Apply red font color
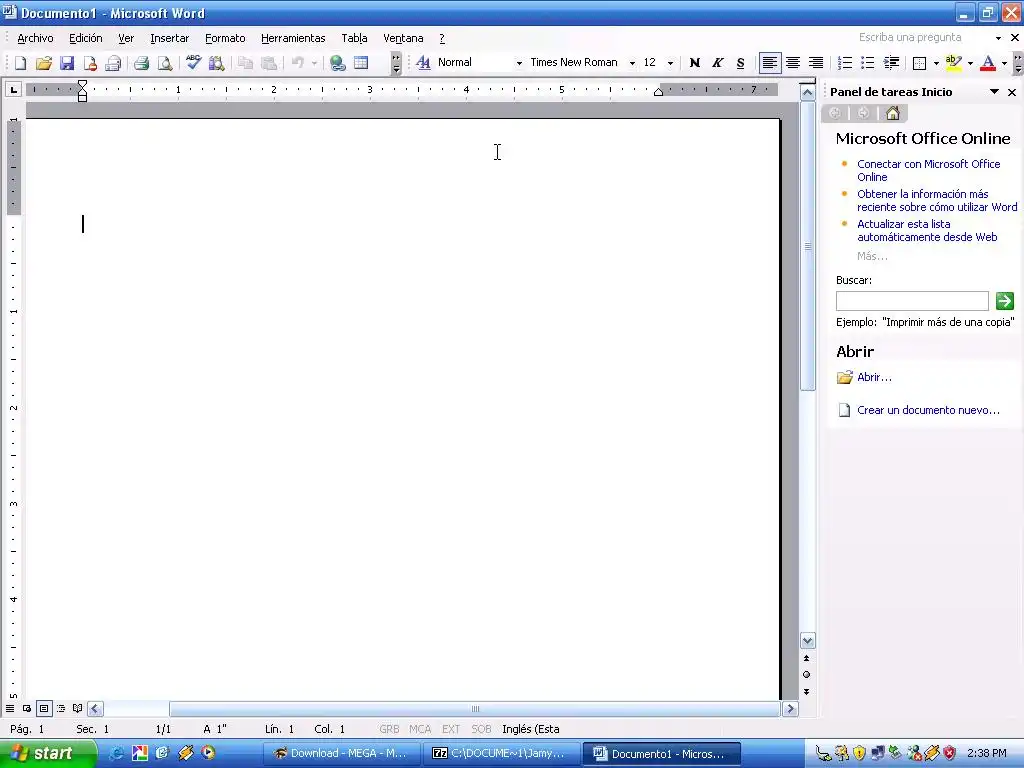The image size is (1024, 768). click(988, 63)
